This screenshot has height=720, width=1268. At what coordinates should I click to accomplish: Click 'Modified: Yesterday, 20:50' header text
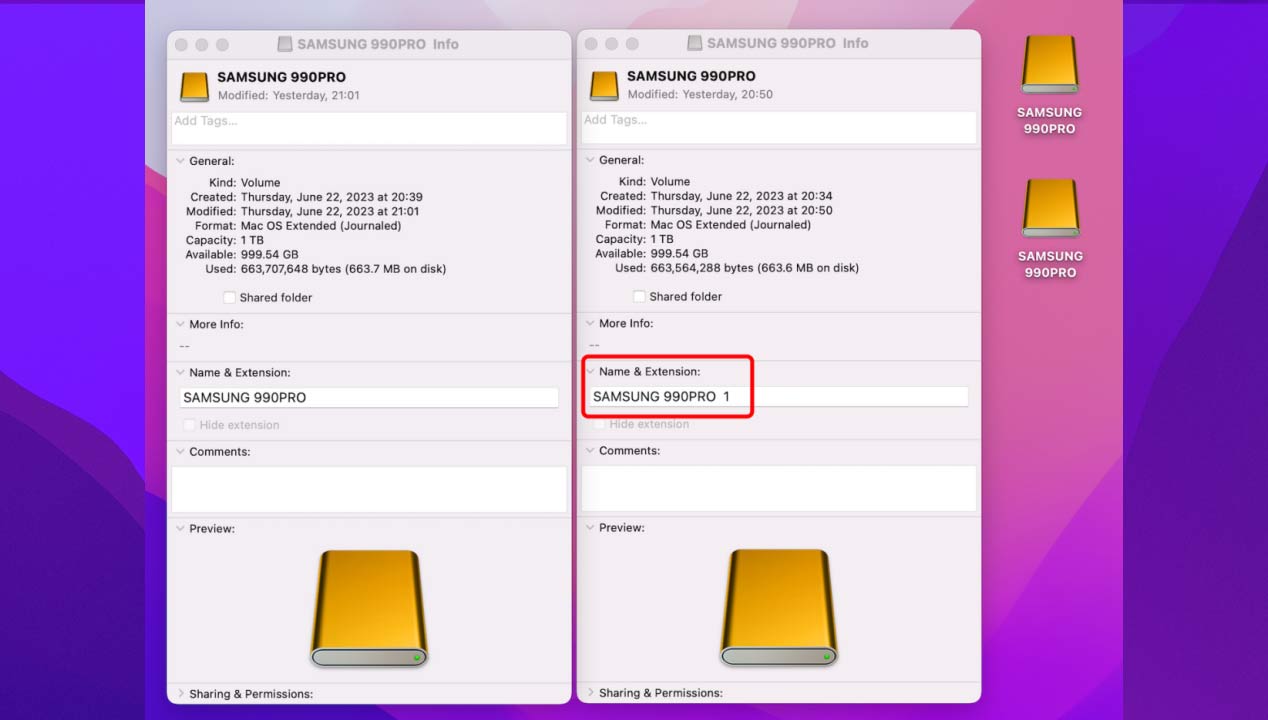click(x=700, y=95)
